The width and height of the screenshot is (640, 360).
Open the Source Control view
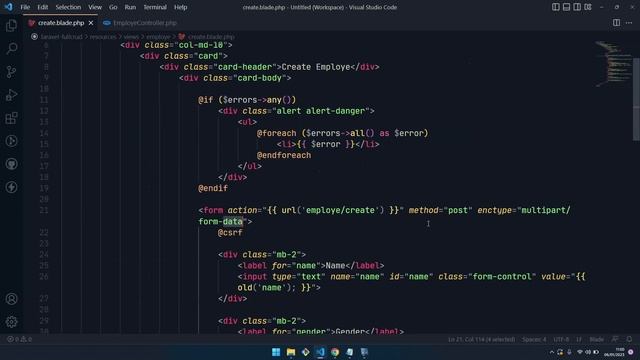(x=11, y=72)
